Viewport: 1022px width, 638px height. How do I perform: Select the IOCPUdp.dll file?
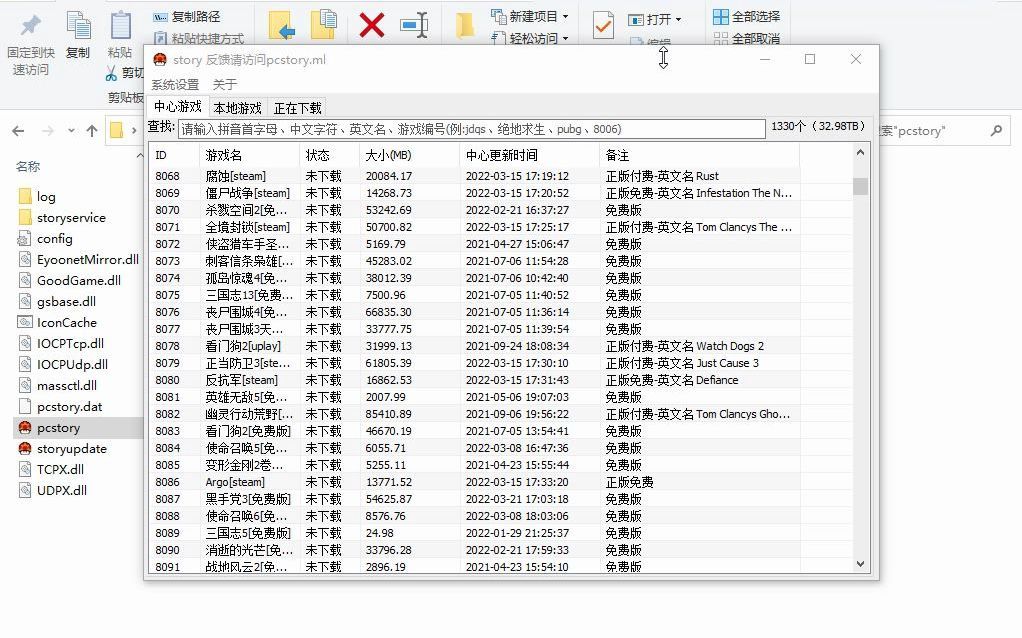click(x=63, y=364)
